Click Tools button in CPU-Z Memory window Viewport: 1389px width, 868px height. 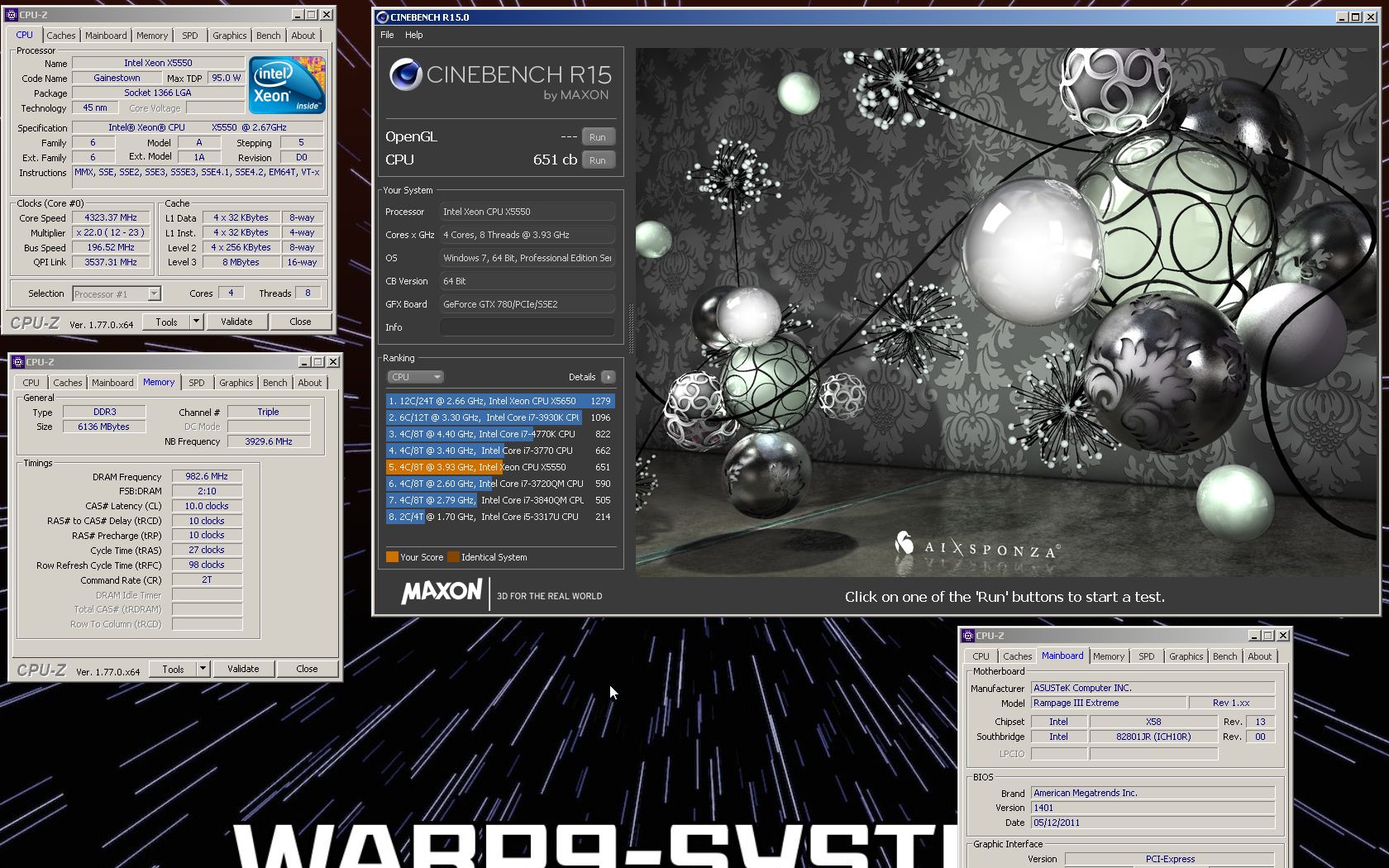(174, 669)
